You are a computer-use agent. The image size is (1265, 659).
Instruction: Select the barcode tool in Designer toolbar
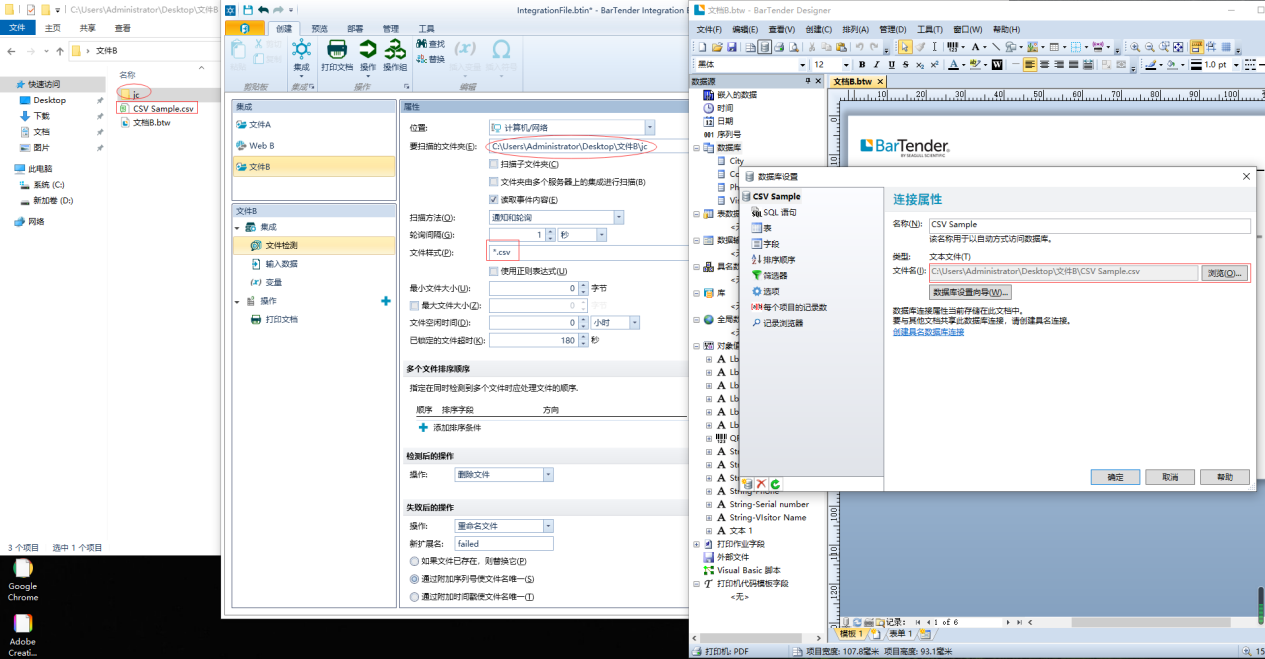coord(953,47)
